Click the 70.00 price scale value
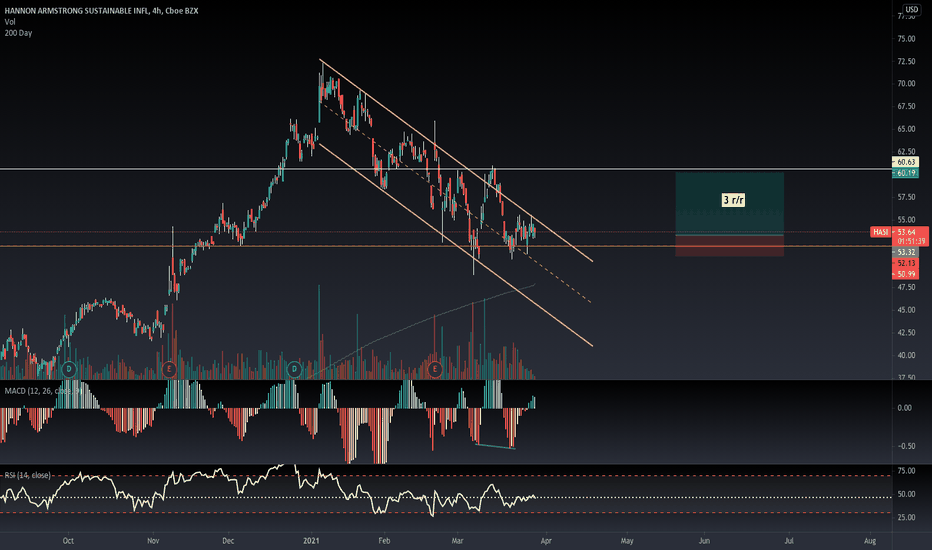Screen dimensions: 932x550 point(906,84)
